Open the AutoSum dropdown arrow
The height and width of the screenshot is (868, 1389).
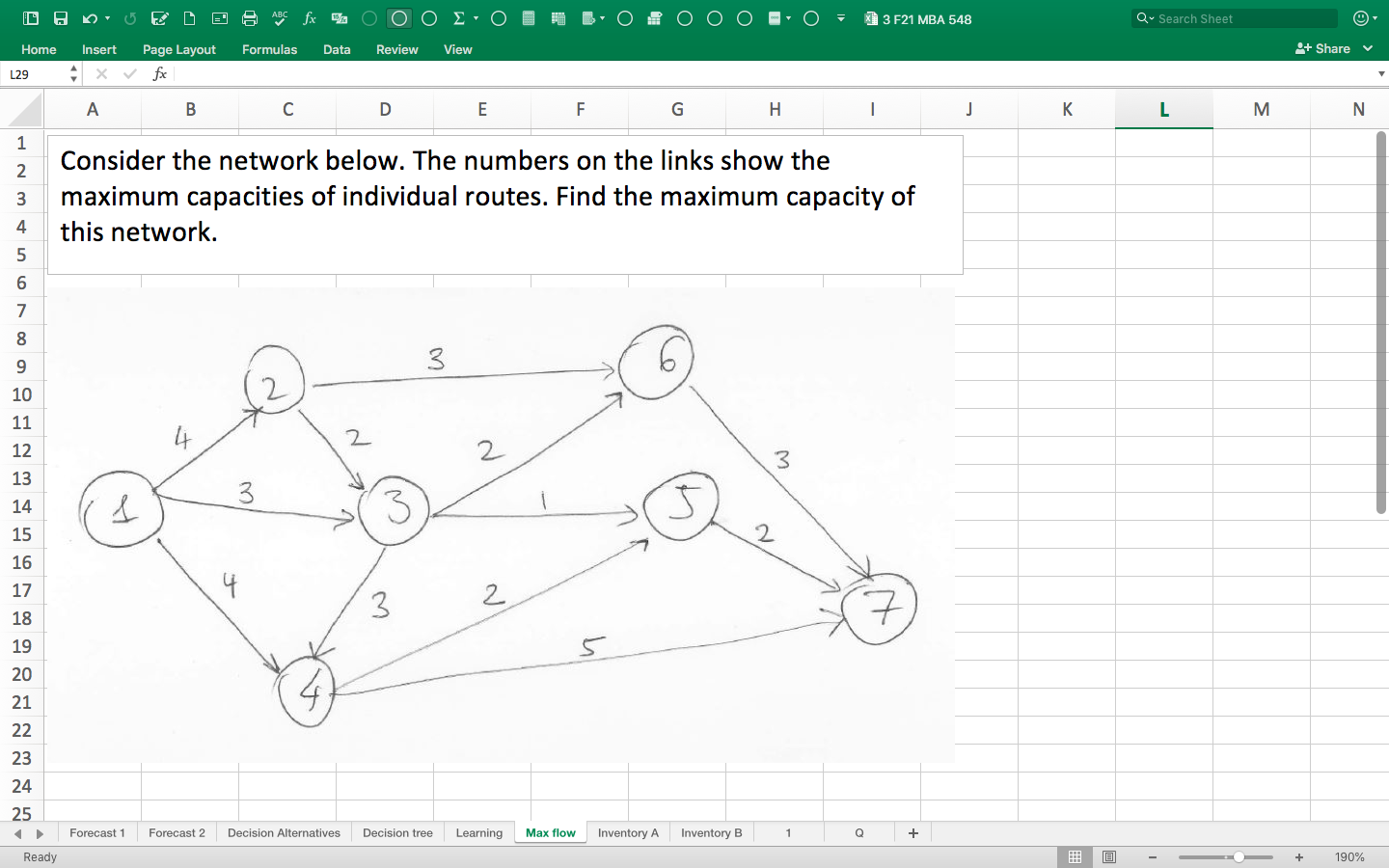(x=476, y=18)
